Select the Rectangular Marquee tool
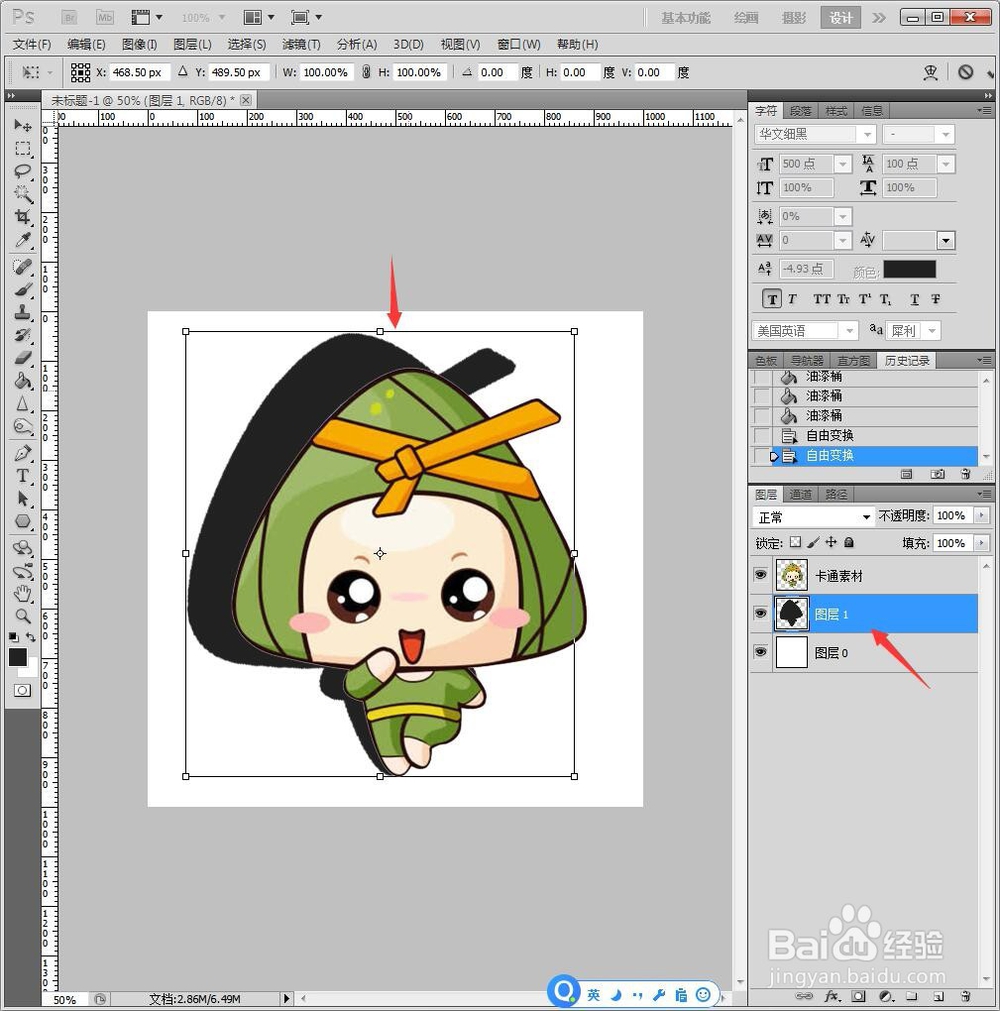This screenshot has width=1000, height=1011. 23,149
